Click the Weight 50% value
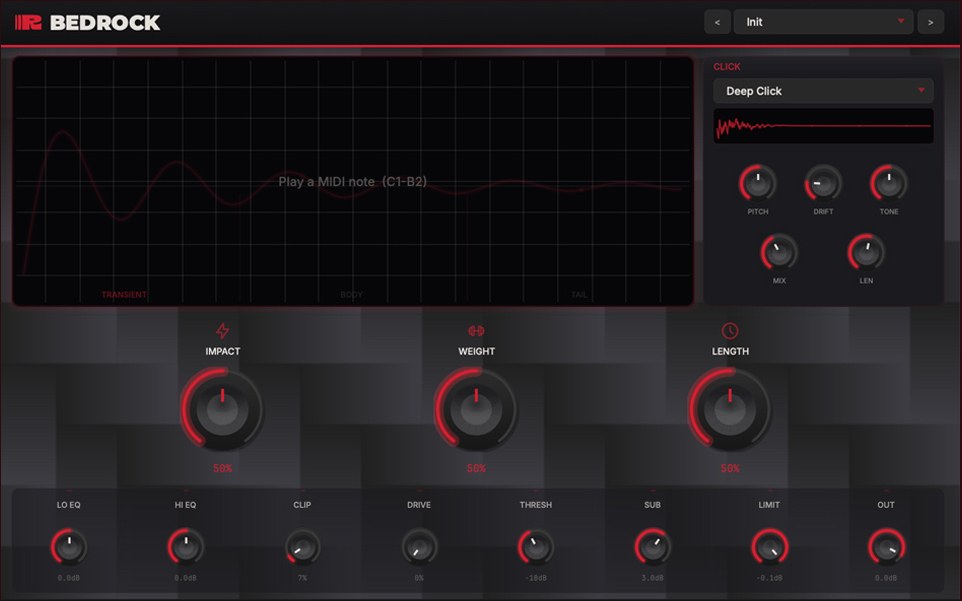962x601 pixels. pyautogui.click(x=476, y=469)
